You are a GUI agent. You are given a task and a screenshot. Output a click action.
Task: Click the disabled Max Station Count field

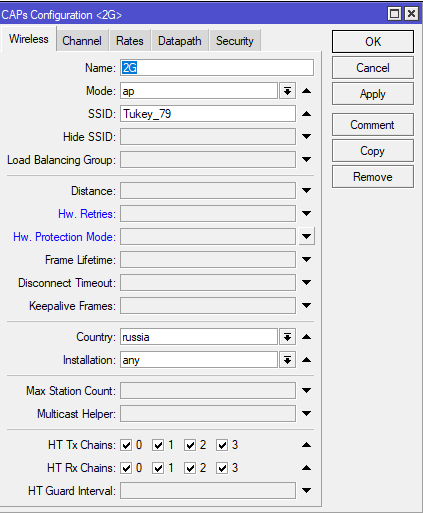(208, 391)
